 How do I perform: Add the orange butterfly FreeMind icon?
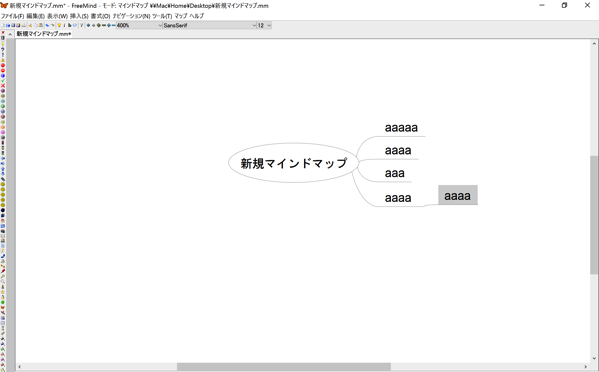point(3,307)
